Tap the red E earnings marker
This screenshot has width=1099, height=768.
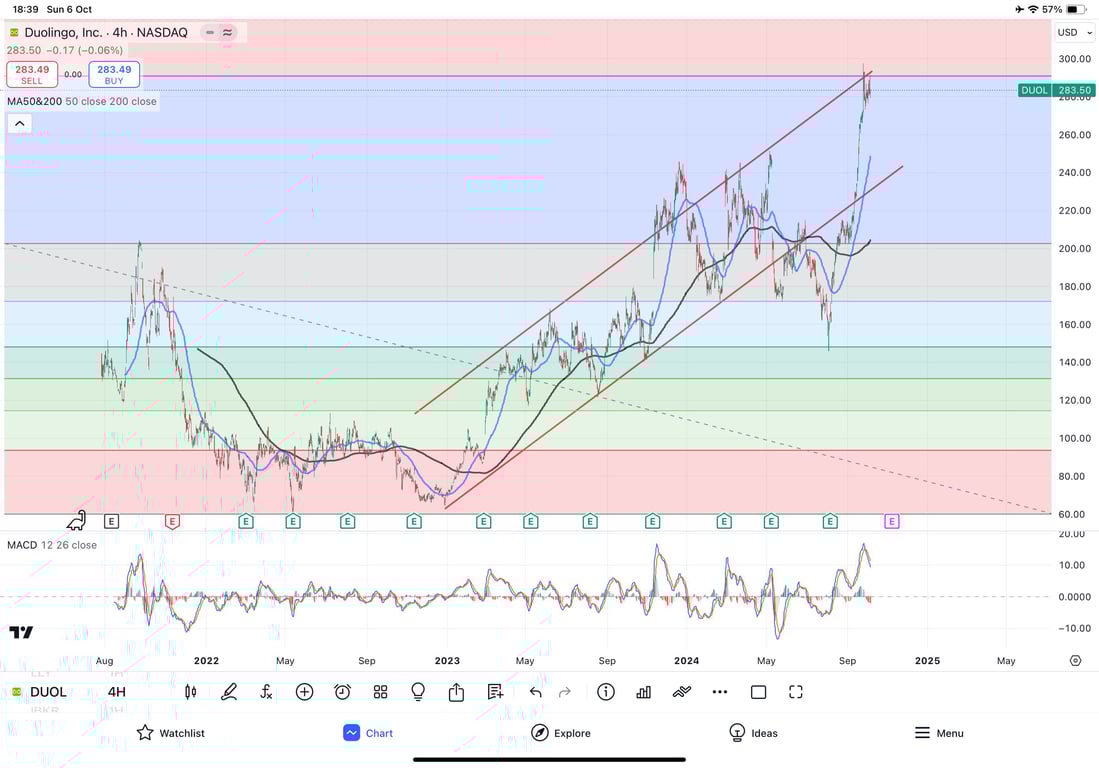[x=172, y=521]
